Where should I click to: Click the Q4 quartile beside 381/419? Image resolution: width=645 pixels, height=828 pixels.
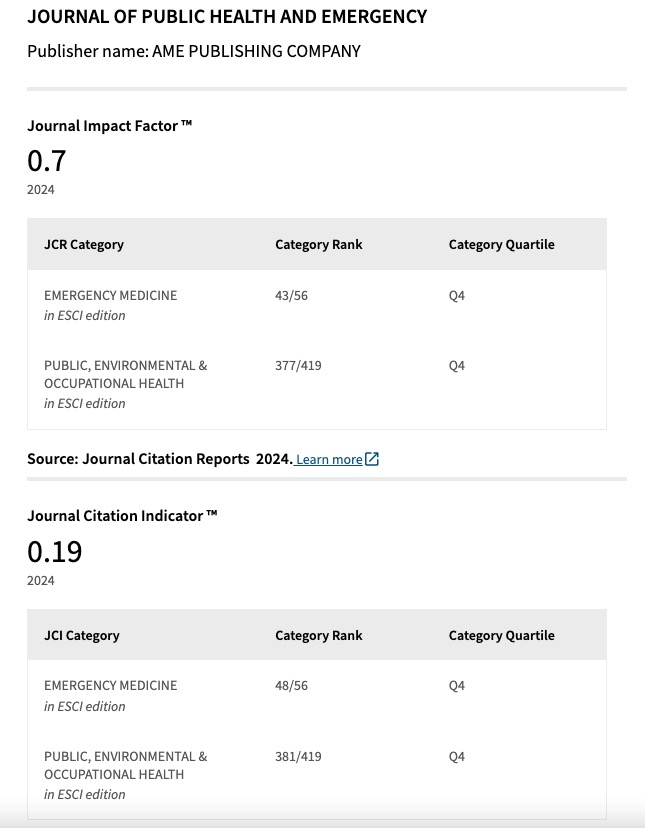457,757
